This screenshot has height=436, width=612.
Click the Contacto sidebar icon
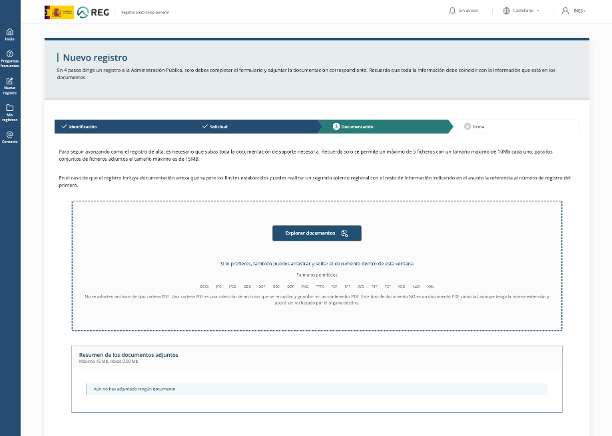[x=10, y=137]
